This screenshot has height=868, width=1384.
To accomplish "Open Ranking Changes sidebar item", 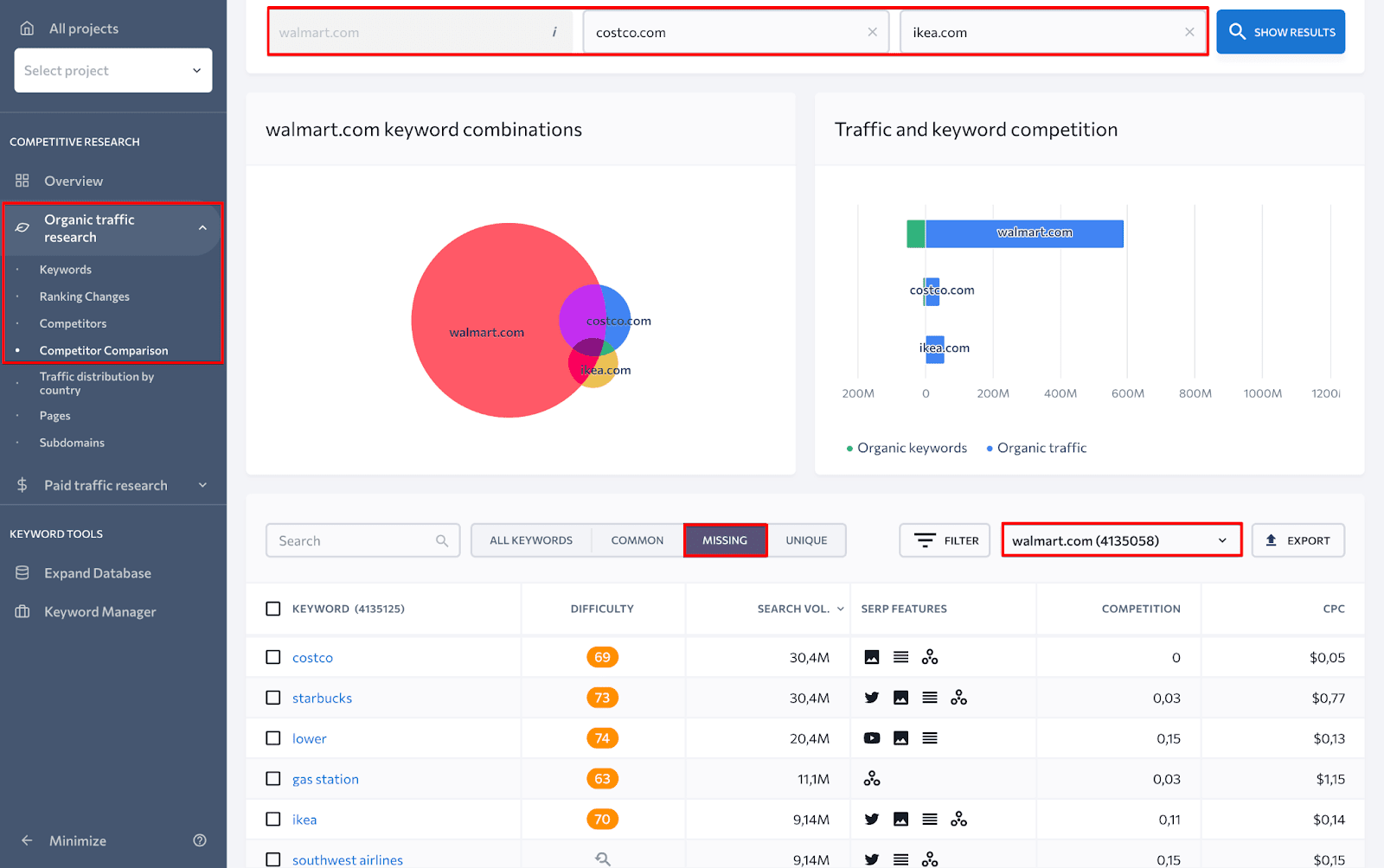I will tap(85, 297).
